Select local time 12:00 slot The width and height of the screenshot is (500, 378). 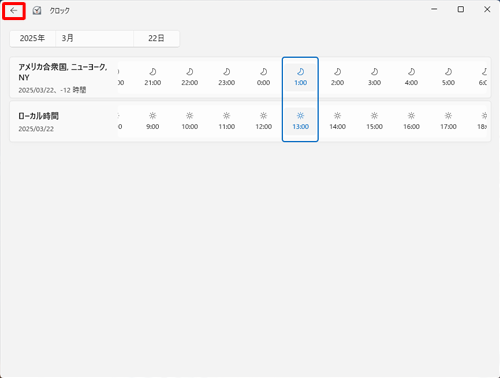[263, 121]
